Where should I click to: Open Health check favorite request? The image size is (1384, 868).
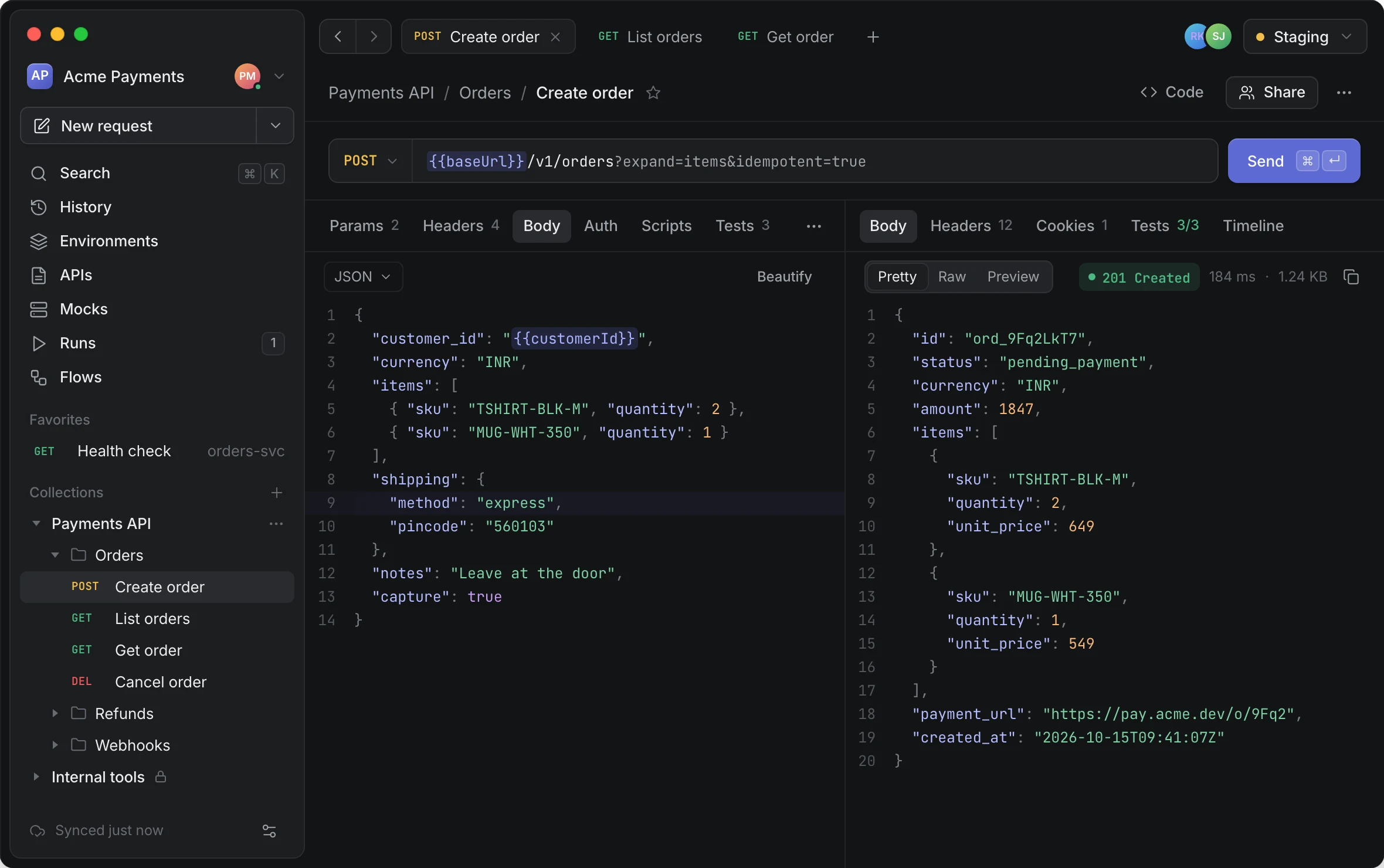coord(157,451)
